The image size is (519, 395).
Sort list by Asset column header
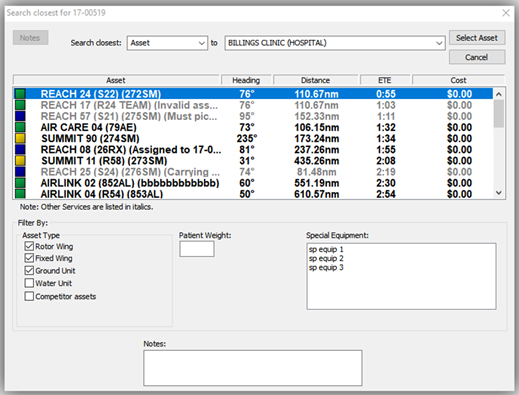(x=116, y=80)
